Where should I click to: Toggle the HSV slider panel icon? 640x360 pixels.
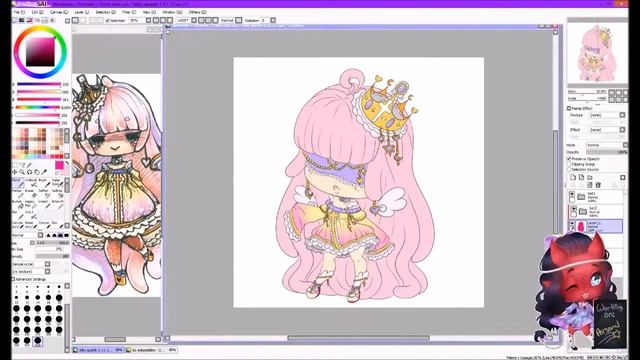coord(29,20)
